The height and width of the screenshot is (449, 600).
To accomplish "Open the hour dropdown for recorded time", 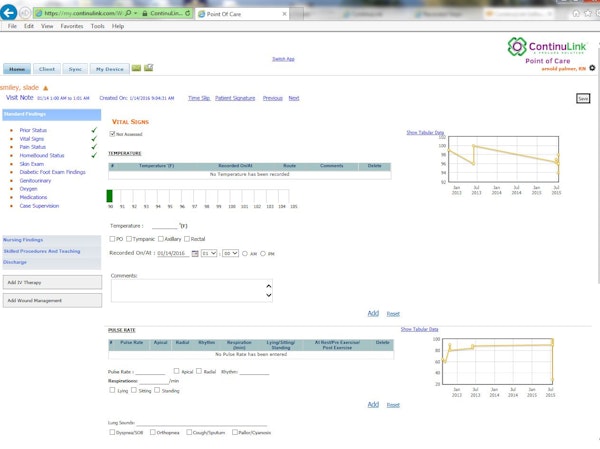I will tap(207, 254).
